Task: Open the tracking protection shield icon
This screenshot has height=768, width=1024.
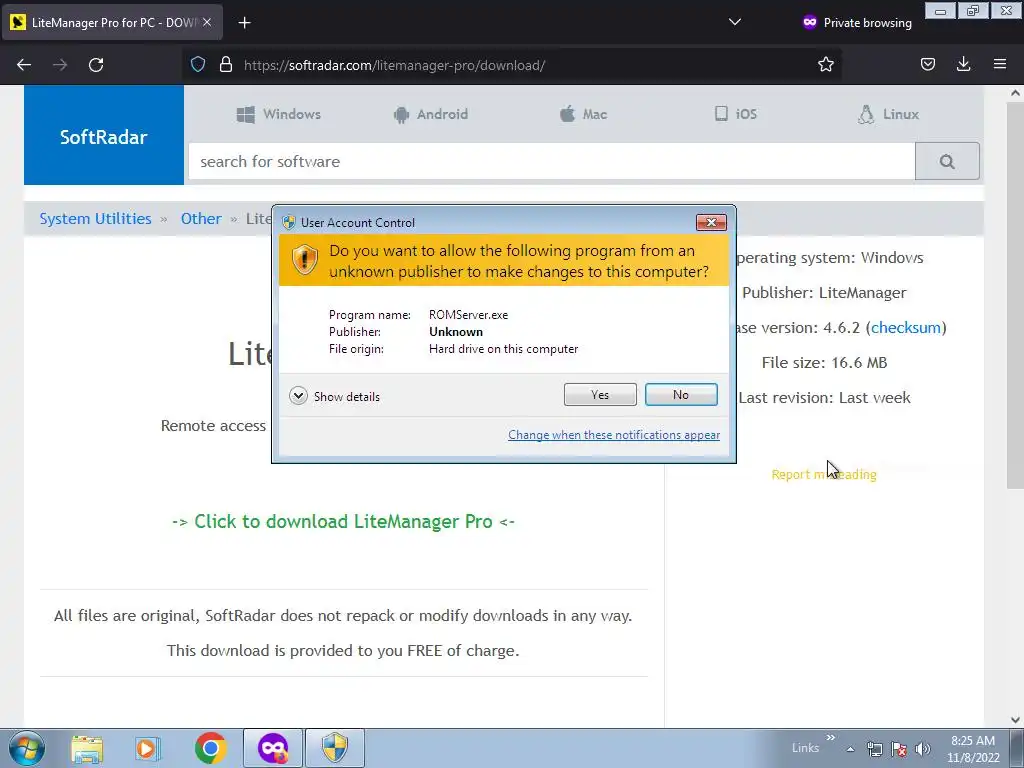Action: click(198, 64)
